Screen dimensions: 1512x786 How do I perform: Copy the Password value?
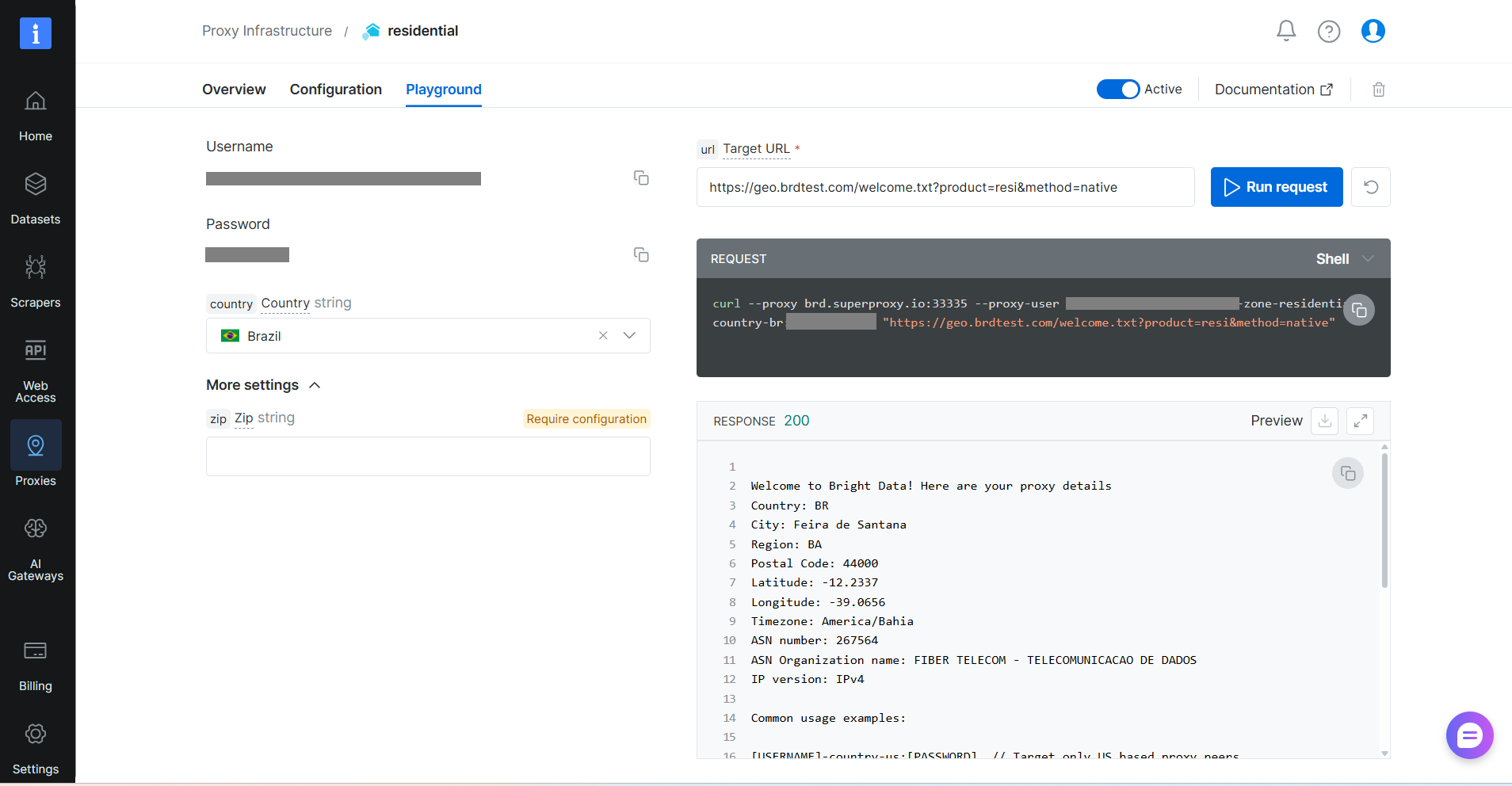click(641, 254)
